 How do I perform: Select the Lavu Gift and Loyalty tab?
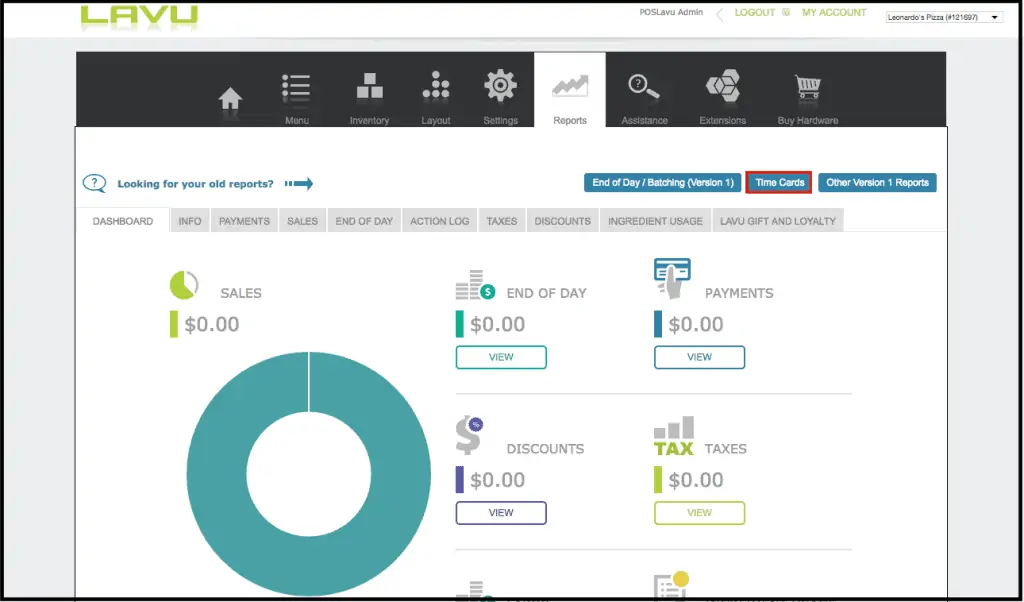(x=777, y=221)
